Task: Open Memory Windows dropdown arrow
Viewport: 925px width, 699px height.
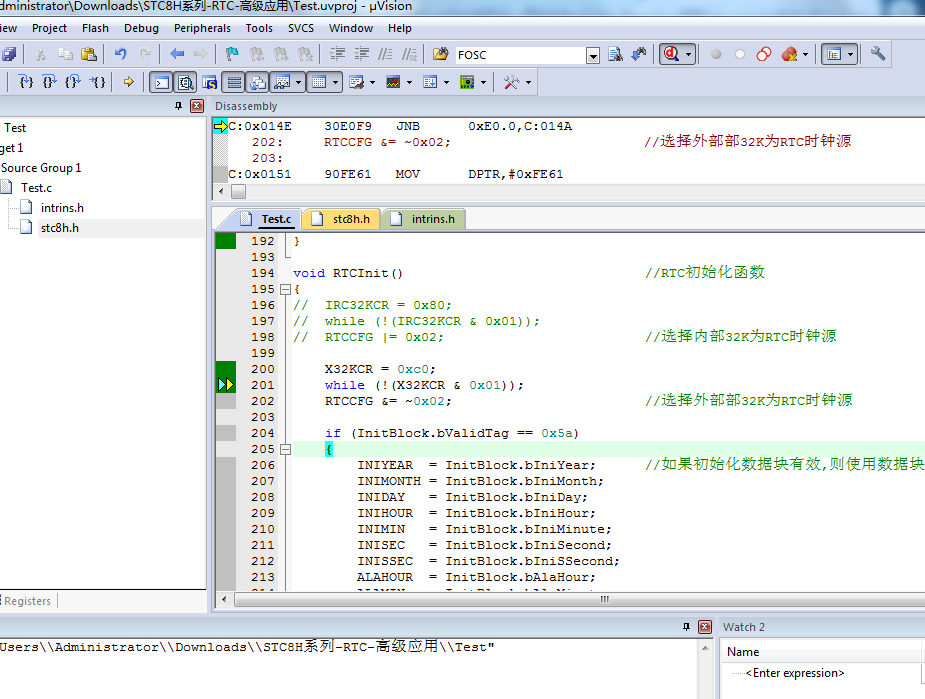Action: pos(334,83)
